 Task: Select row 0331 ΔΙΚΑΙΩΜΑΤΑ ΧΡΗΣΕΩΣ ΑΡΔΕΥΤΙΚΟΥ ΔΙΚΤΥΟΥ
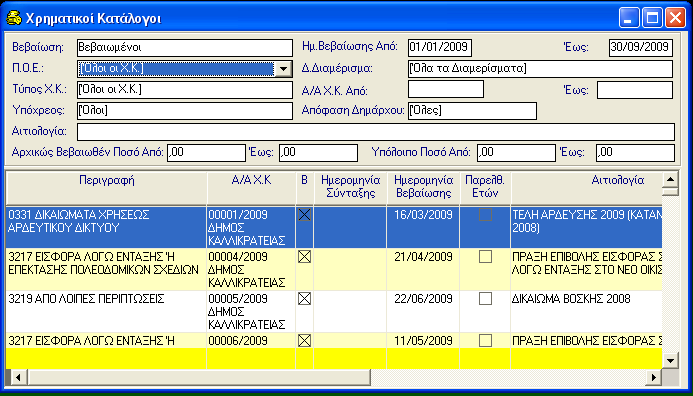334,227
